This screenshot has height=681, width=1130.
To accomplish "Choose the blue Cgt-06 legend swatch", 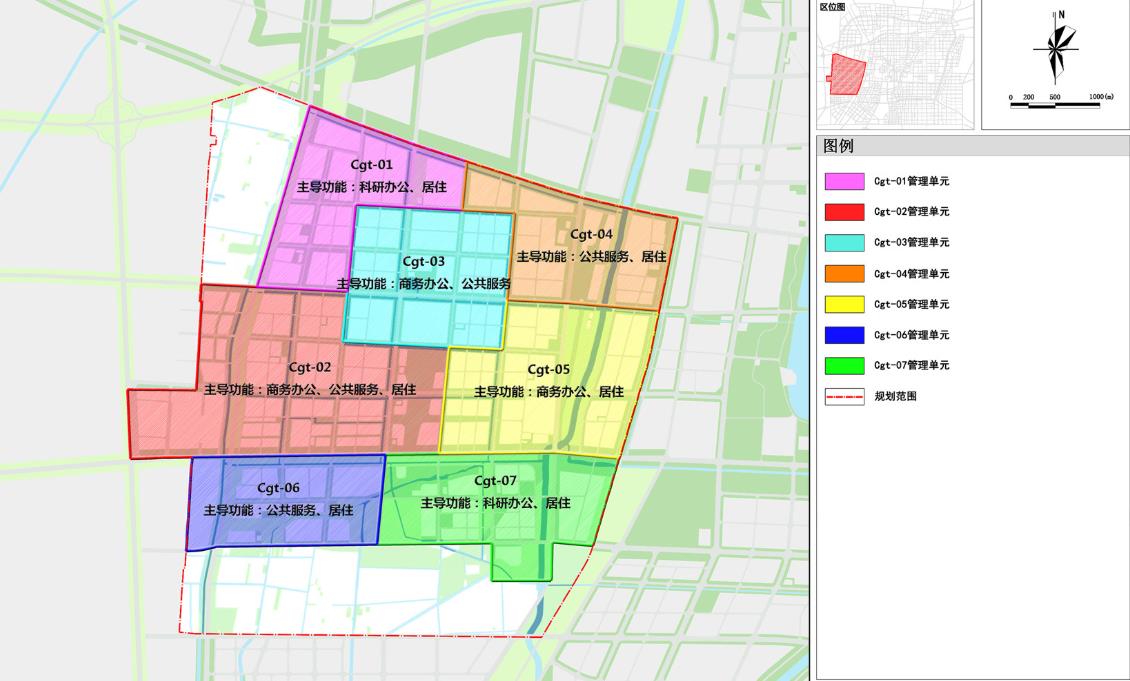I will click(844, 335).
